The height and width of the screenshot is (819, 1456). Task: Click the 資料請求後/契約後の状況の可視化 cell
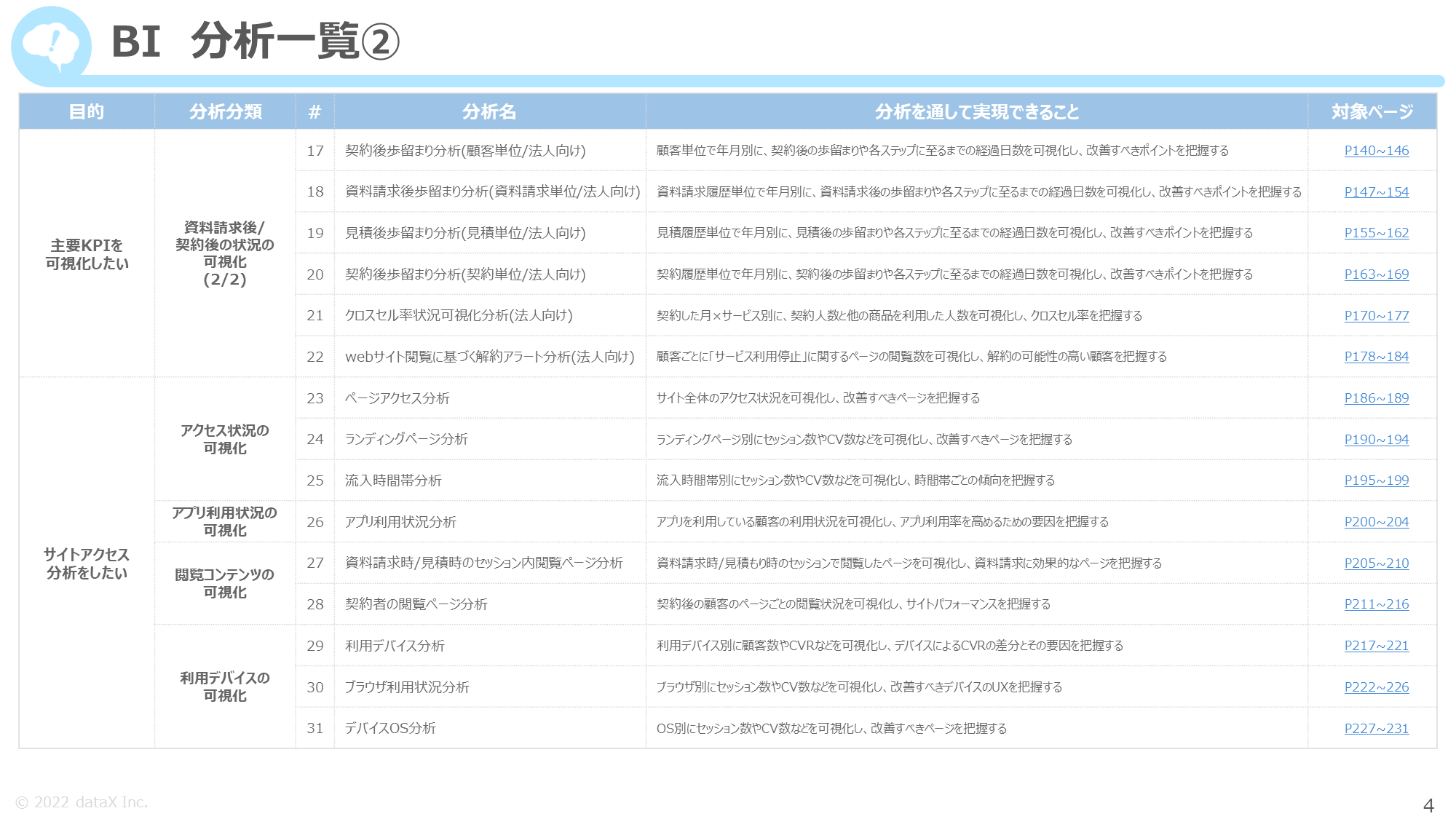pyautogui.click(x=225, y=254)
